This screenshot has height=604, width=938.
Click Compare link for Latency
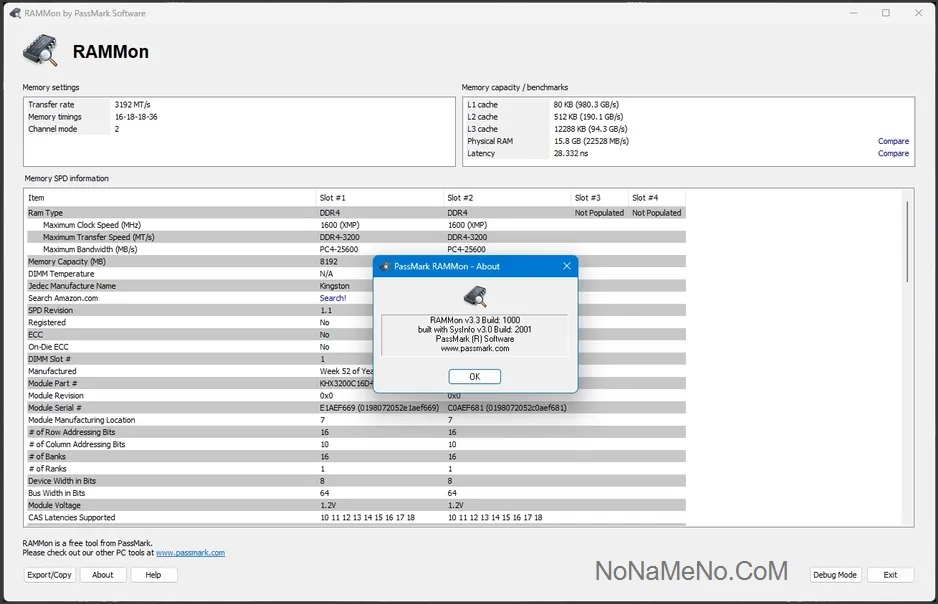[x=893, y=153]
